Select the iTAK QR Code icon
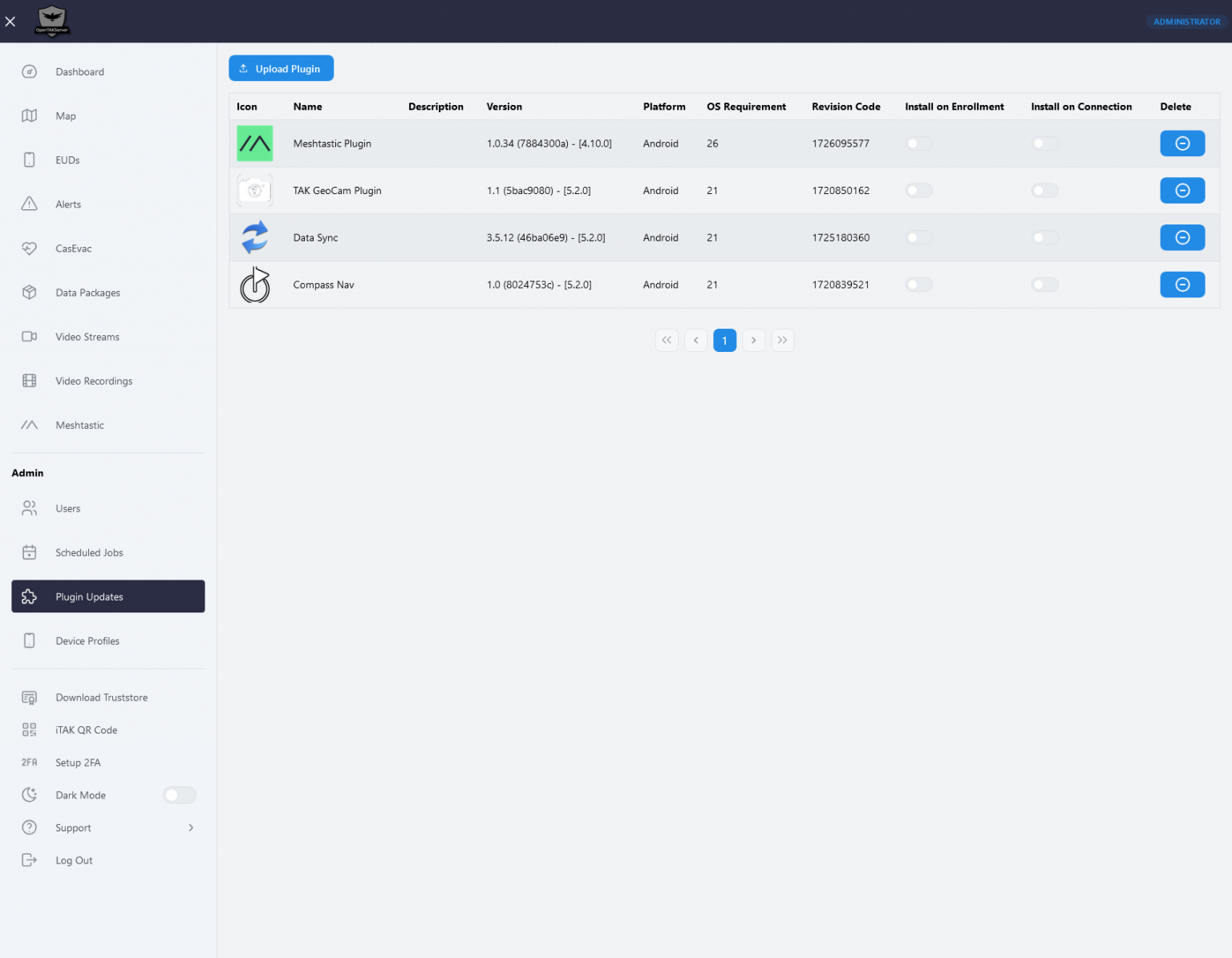This screenshot has height=958, width=1232. click(29, 730)
